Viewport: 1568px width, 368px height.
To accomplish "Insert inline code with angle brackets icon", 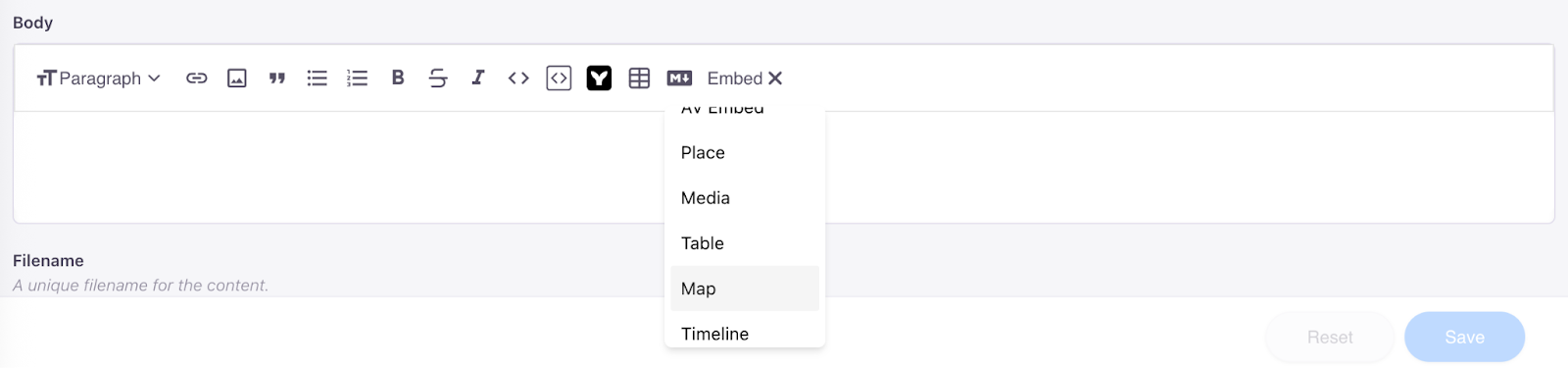I will pos(518,79).
